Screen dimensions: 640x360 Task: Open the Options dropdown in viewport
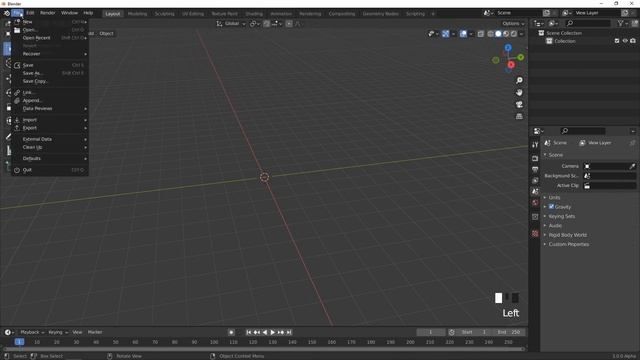[513, 24]
